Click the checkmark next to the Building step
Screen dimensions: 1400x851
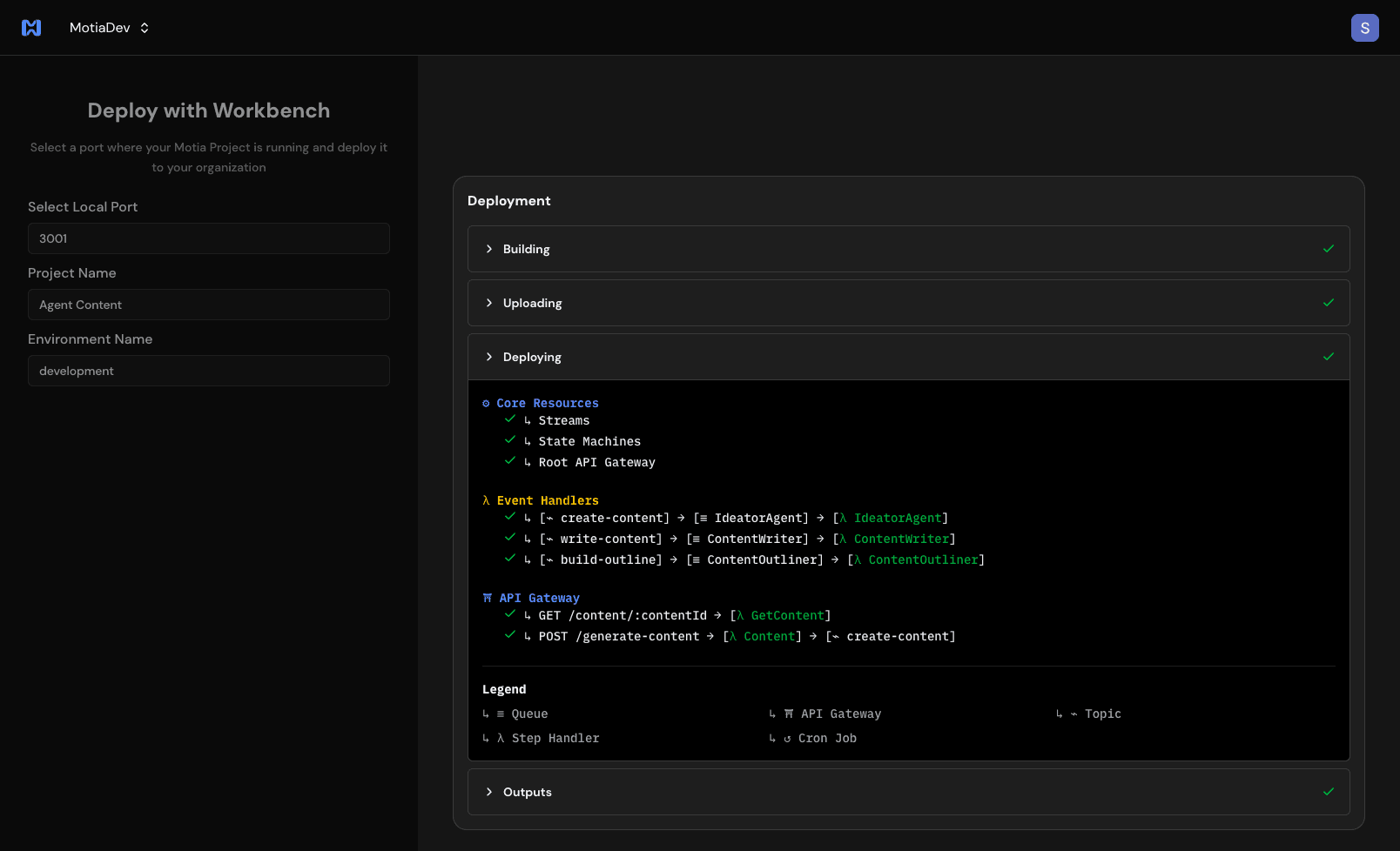click(x=1329, y=249)
